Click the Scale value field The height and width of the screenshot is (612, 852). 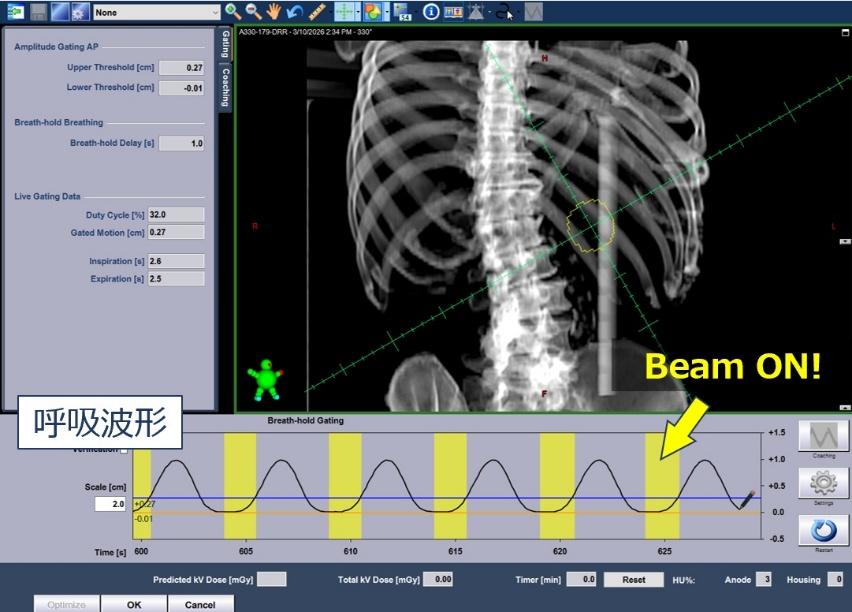110,504
